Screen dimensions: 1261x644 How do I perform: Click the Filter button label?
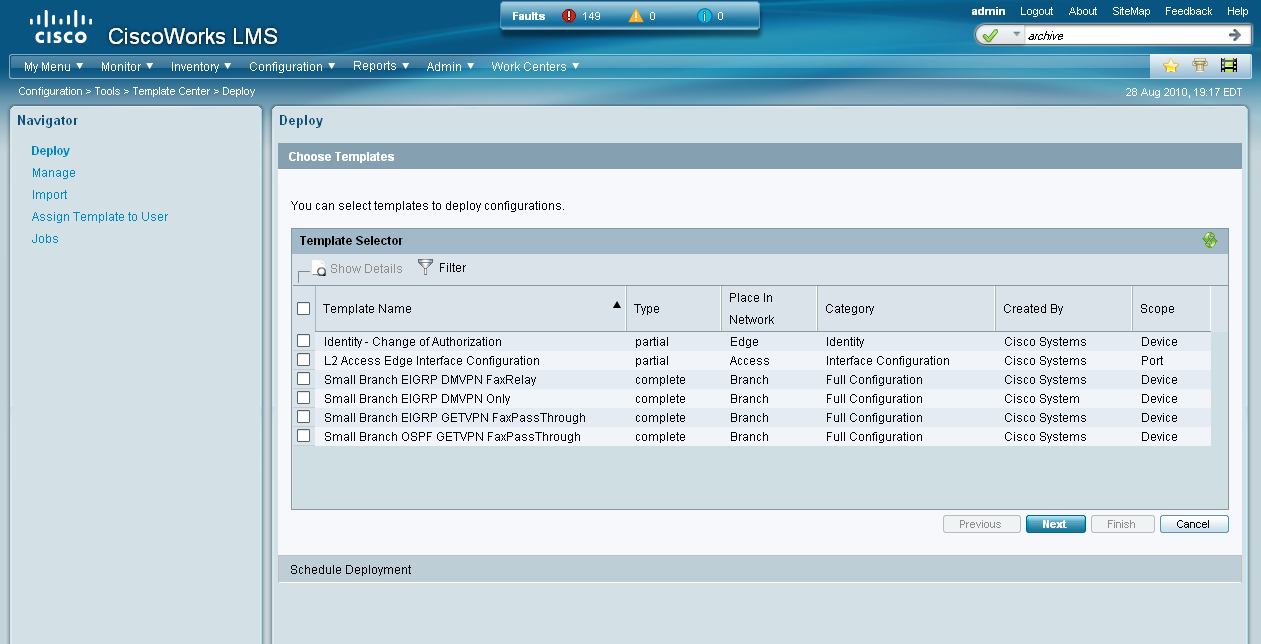point(452,268)
